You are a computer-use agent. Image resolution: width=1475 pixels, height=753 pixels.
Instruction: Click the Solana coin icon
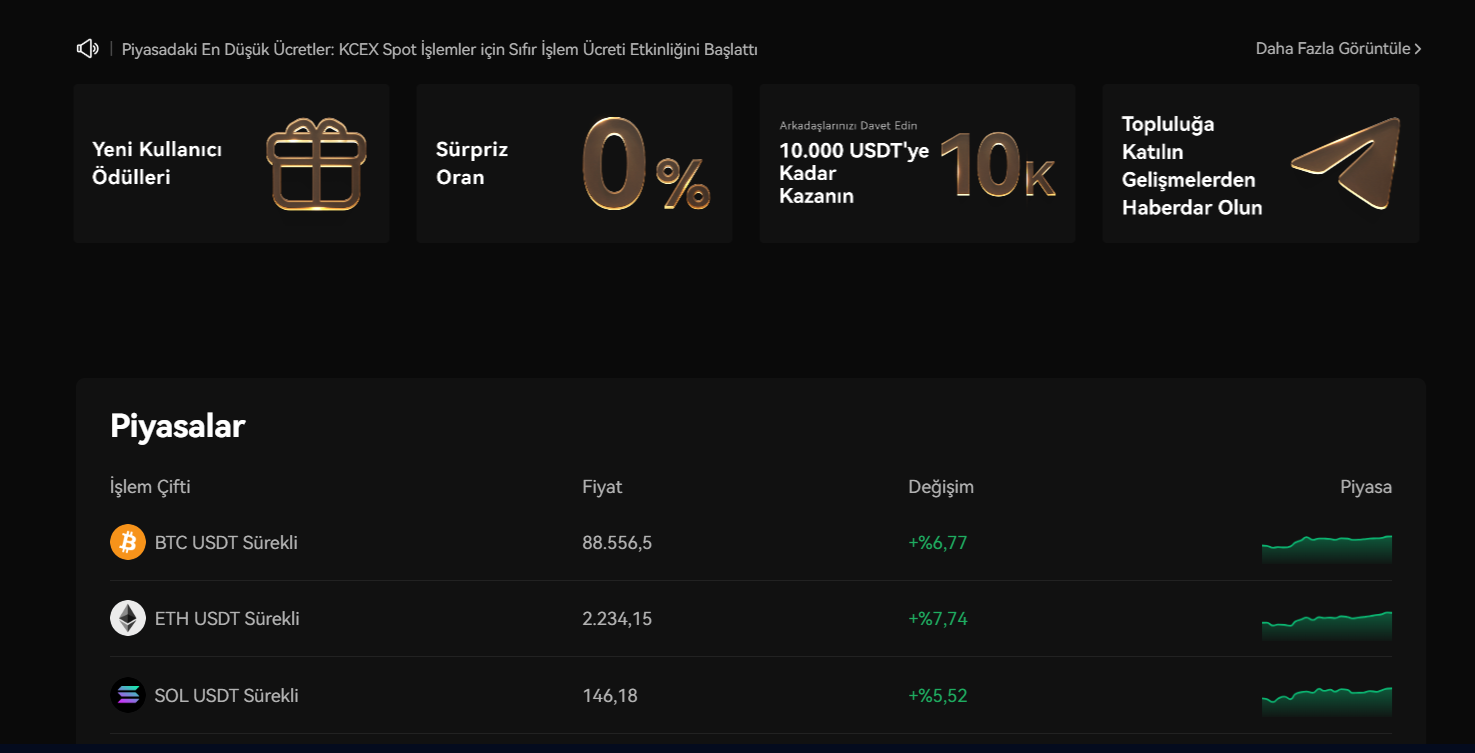(128, 695)
